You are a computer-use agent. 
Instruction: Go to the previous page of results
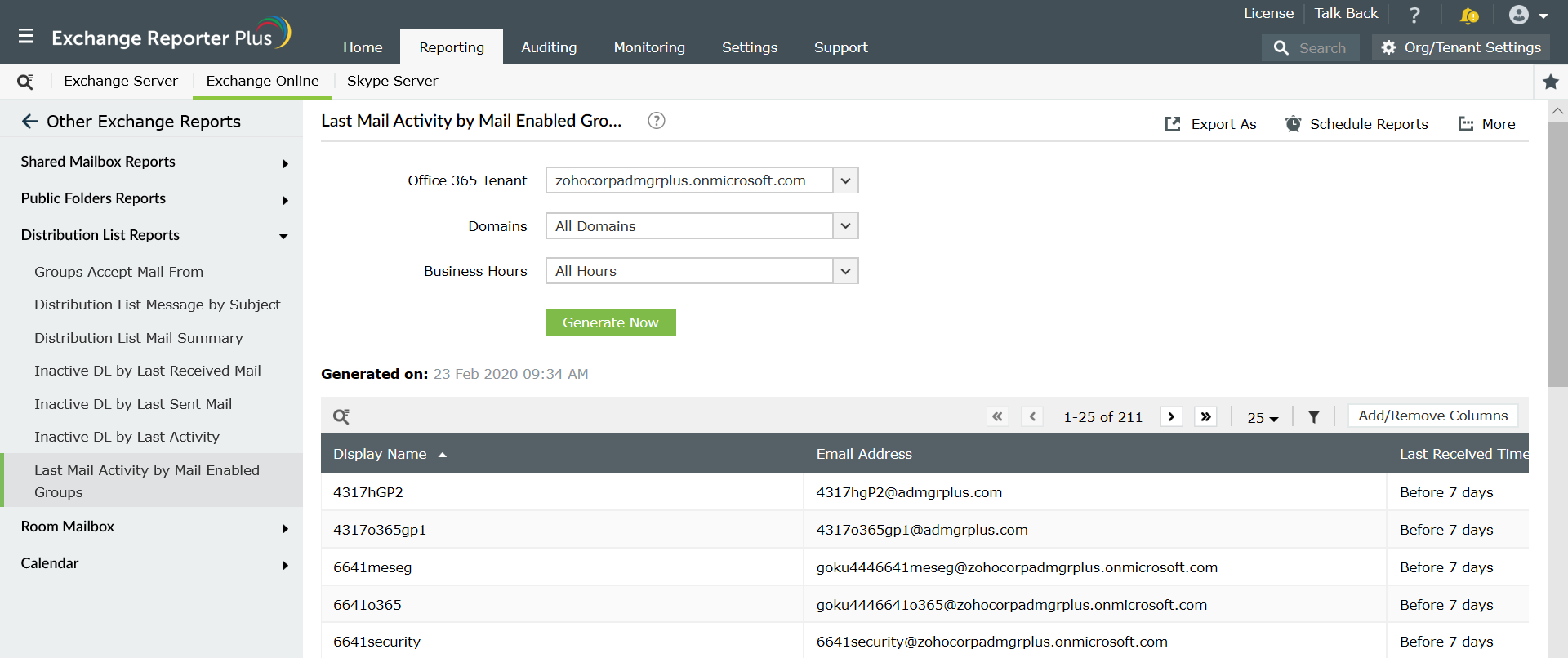coord(1032,416)
